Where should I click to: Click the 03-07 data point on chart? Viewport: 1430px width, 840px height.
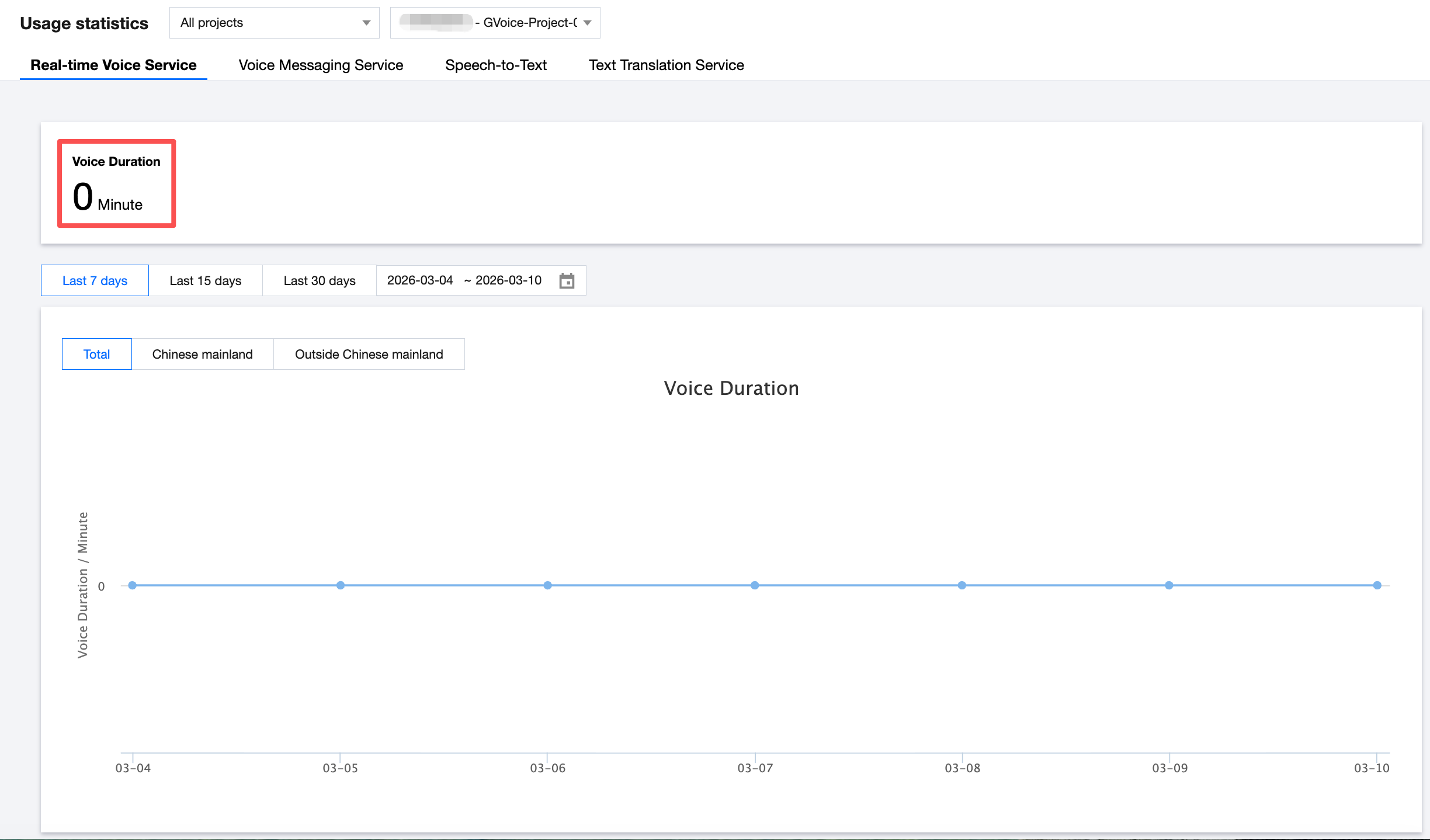point(755,585)
